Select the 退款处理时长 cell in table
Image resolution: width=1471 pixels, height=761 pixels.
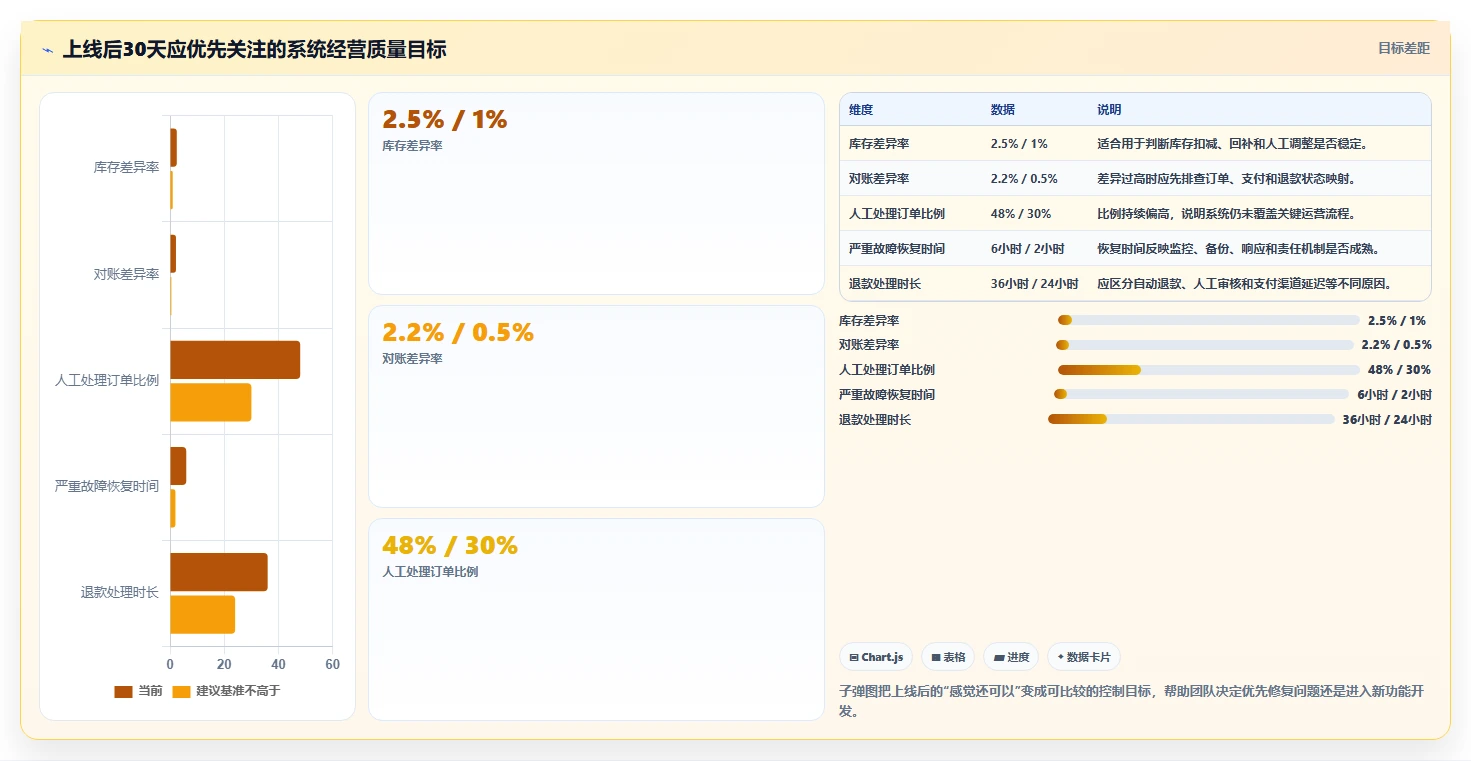[x=885, y=284]
